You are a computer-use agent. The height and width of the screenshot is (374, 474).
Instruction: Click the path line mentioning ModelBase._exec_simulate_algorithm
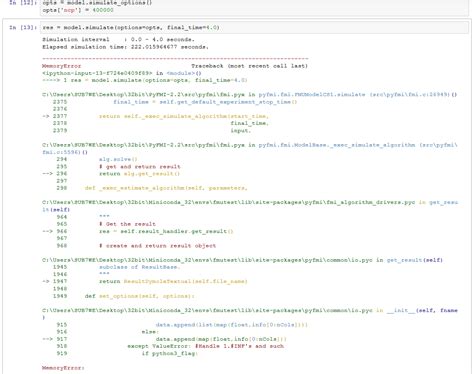click(x=250, y=148)
